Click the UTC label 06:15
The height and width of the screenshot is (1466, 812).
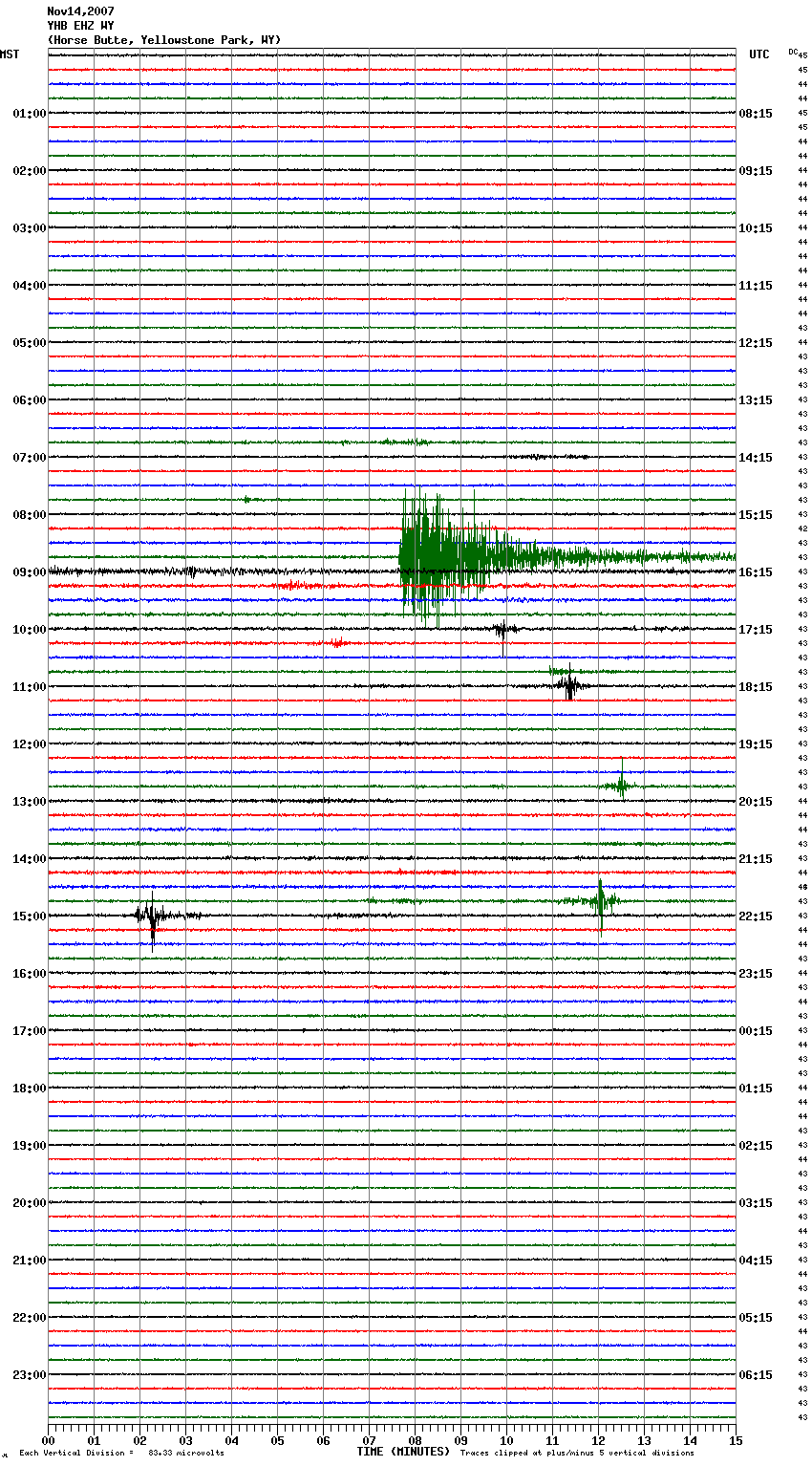pos(756,1375)
